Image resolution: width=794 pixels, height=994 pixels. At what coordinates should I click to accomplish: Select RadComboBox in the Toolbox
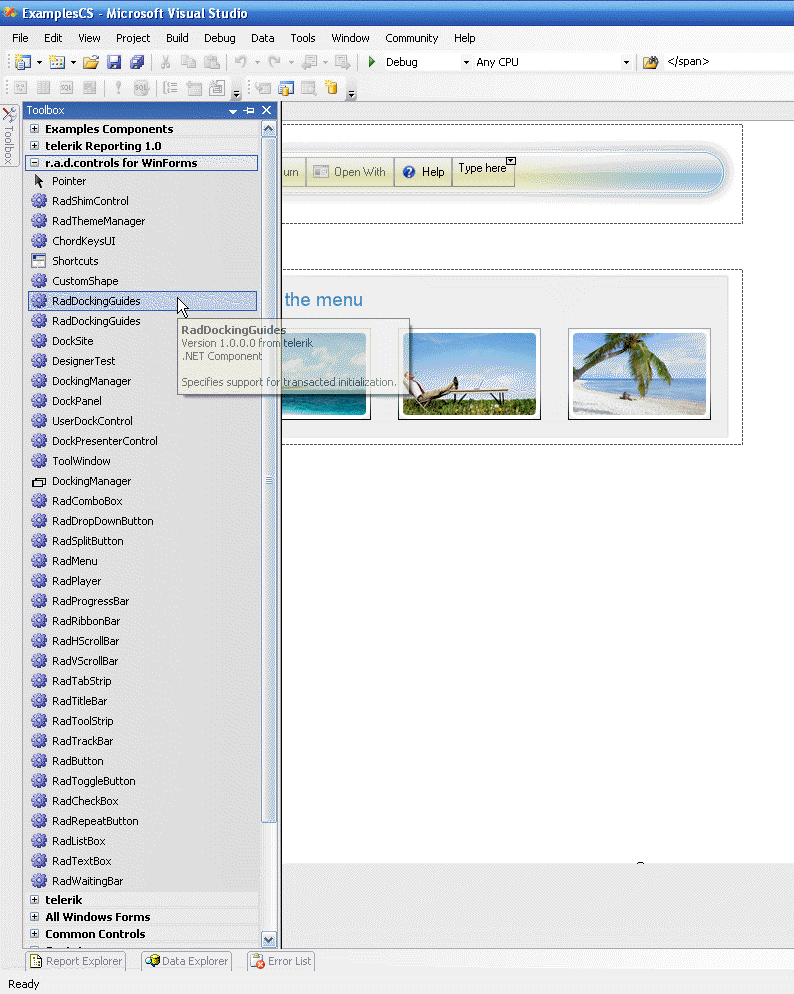142,501
